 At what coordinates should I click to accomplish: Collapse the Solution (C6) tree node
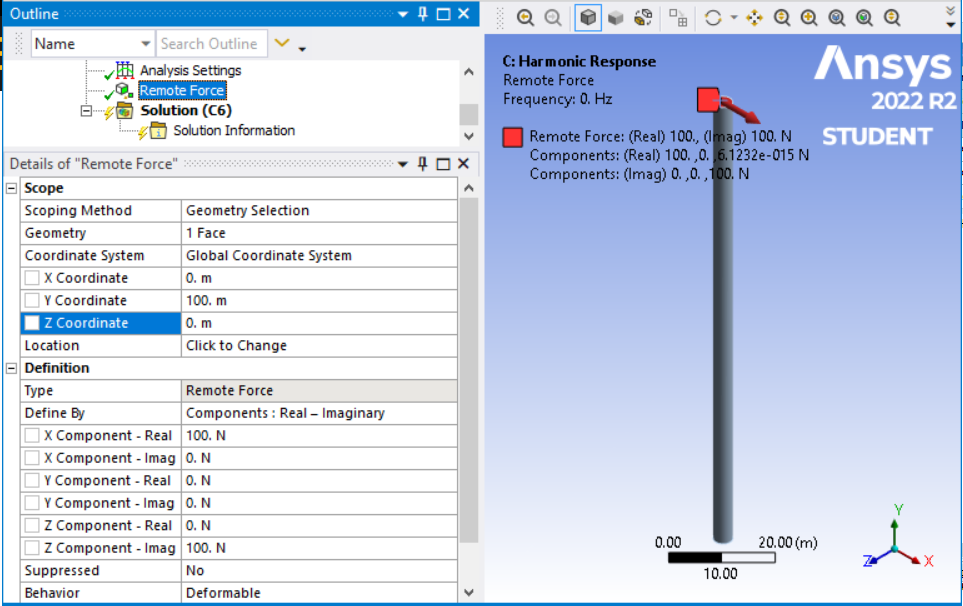(86, 111)
